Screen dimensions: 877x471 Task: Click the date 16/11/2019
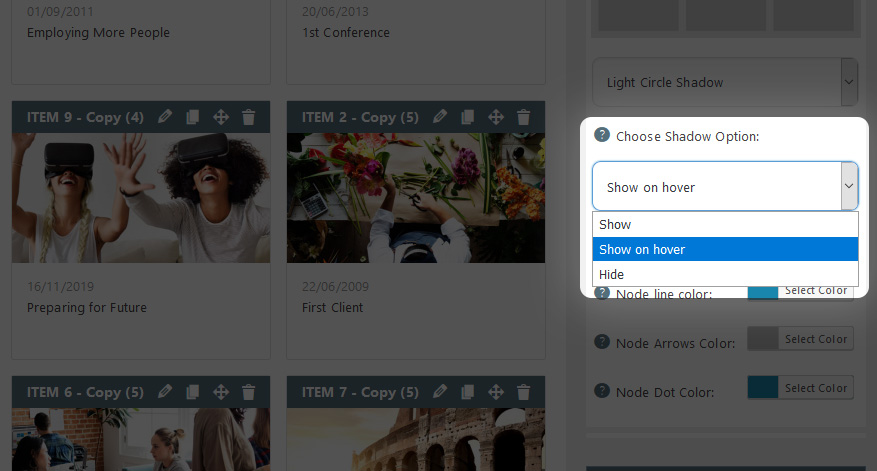[x=60, y=287]
